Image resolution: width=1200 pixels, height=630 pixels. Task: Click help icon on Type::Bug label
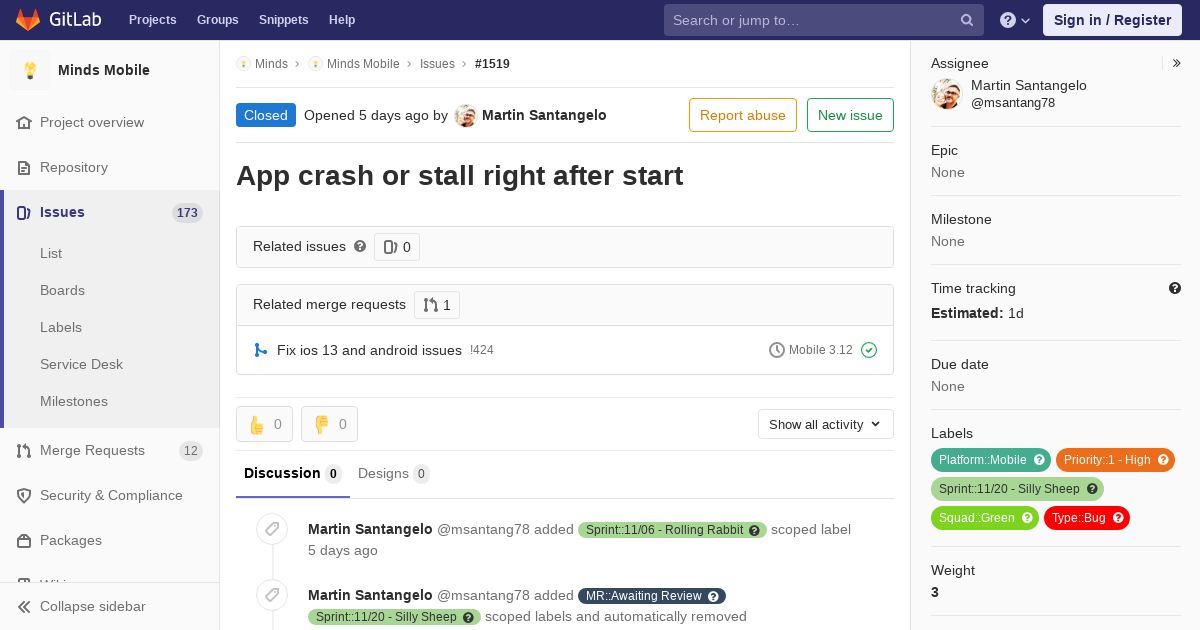[x=1118, y=518]
